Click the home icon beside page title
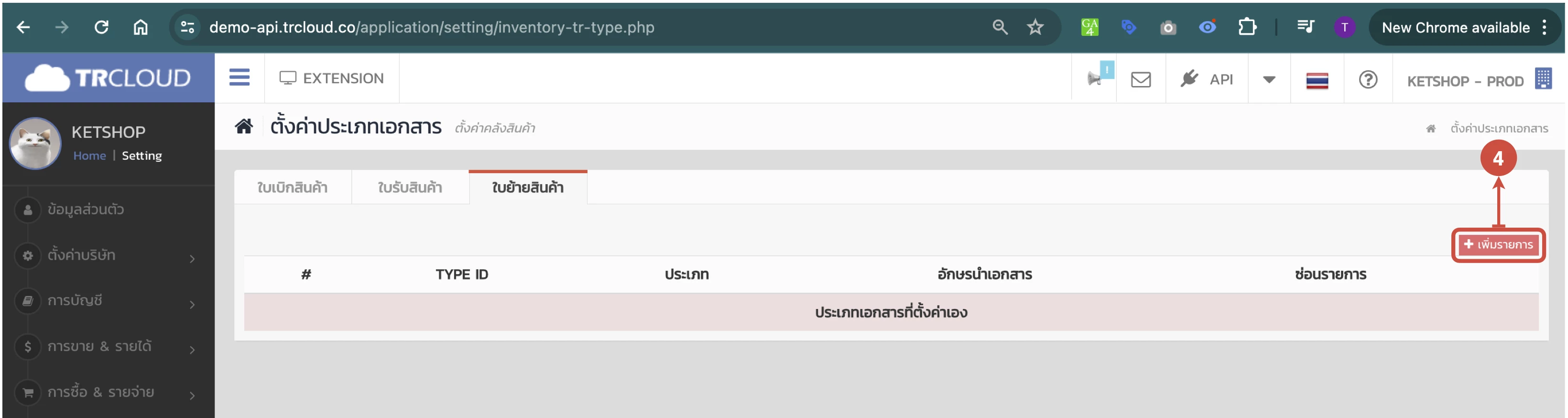Image resolution: width=1568 pixels, height=418 pixels. pyautogui.click(x=244, y=127)
